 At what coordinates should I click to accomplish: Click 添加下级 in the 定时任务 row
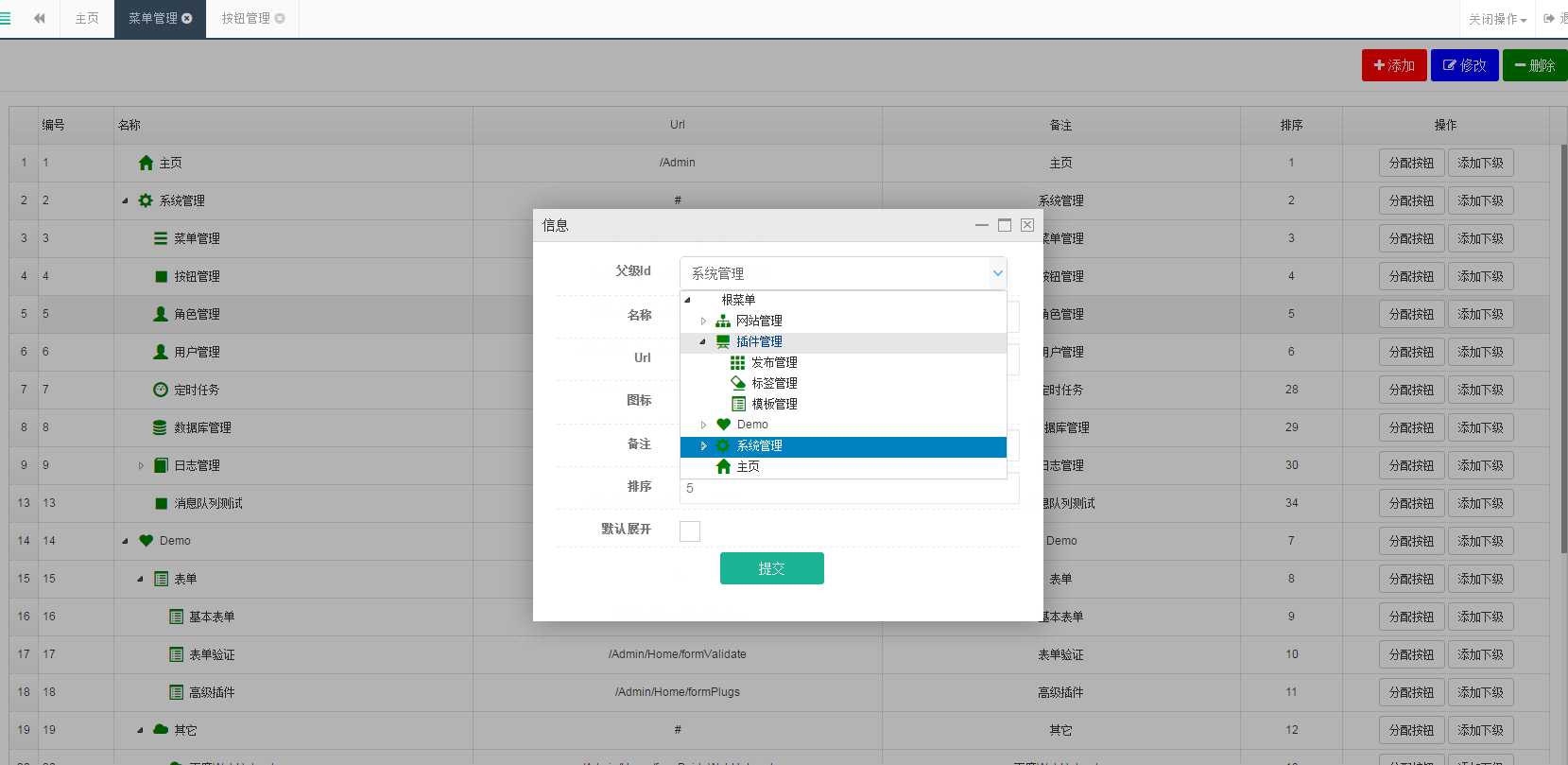(x=1480, y=390)
